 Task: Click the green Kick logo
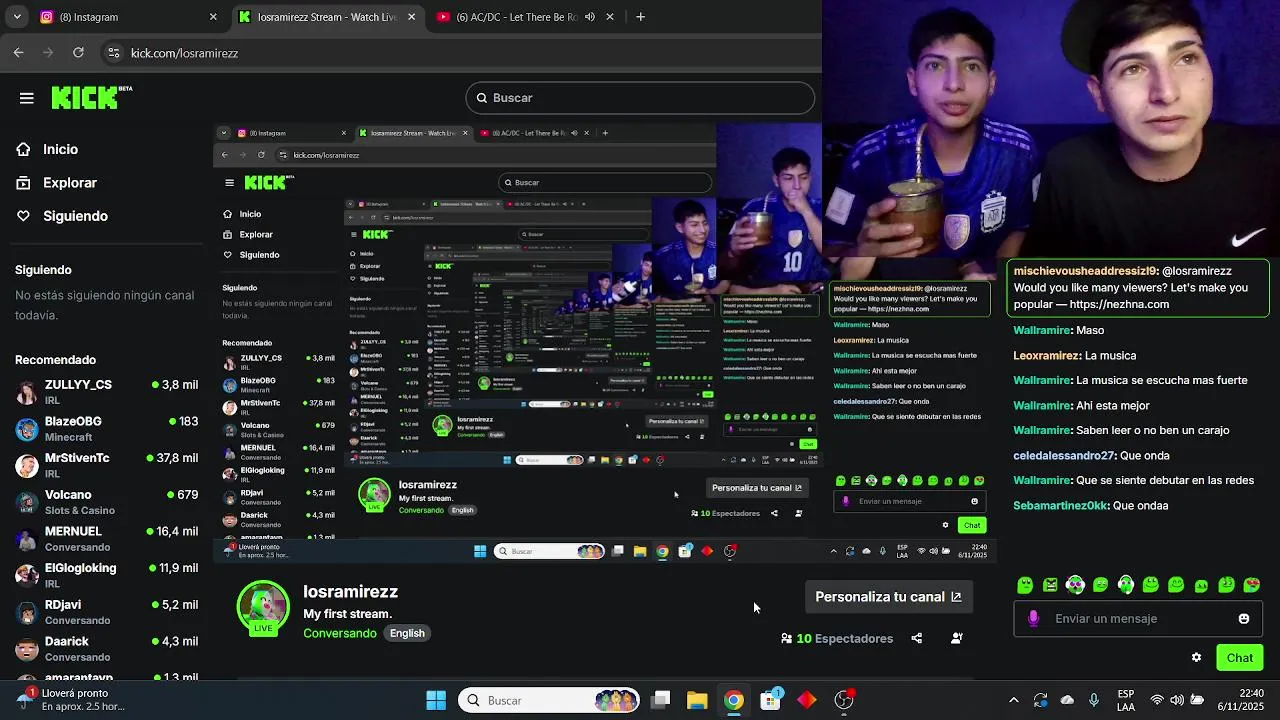tap(91, 97)
